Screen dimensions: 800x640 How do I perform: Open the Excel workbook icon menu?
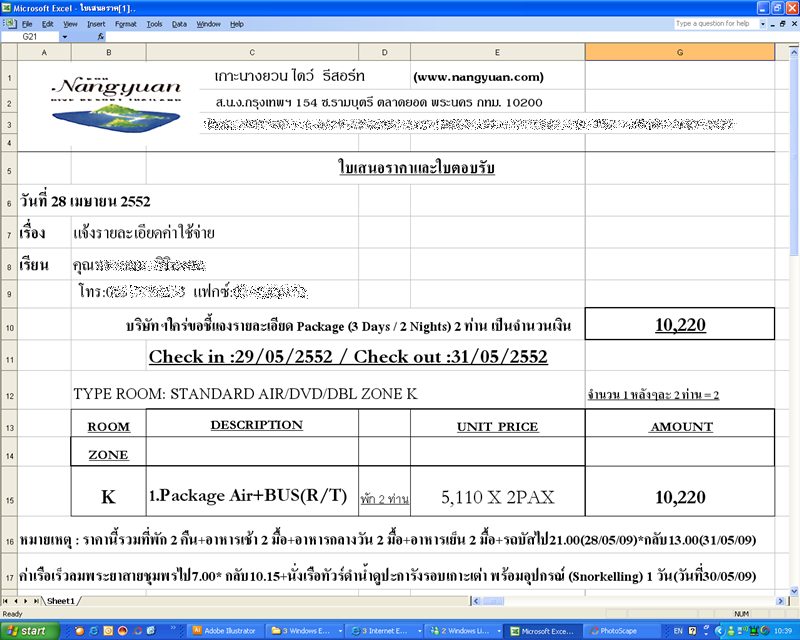[9, 23]
